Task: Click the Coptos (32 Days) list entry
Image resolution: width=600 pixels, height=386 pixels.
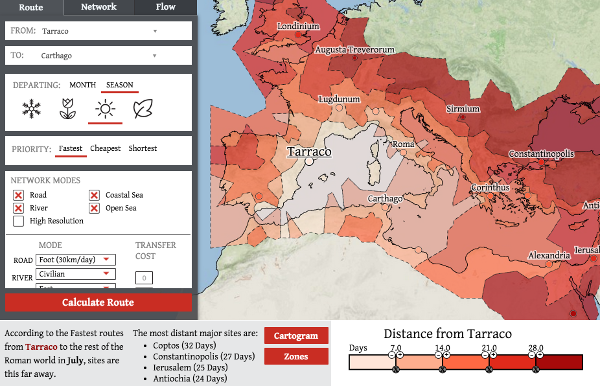Action: pyautogui.click(x=184, y=345)
